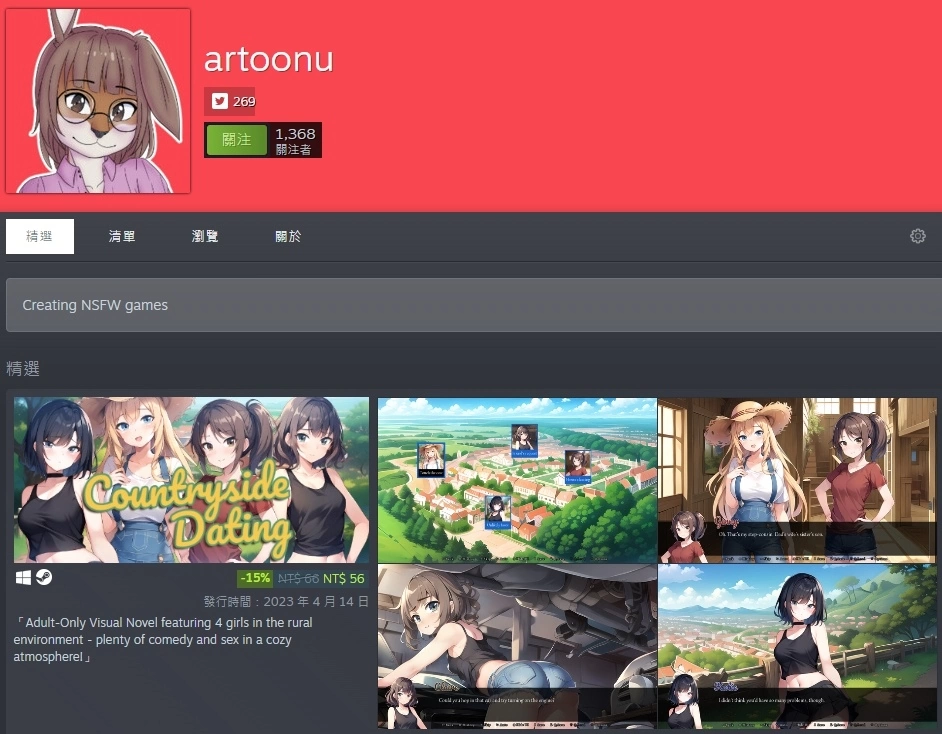Click the -15% discount badge
Viewport: 942px width, 734px height.
(x=255, y=578)
